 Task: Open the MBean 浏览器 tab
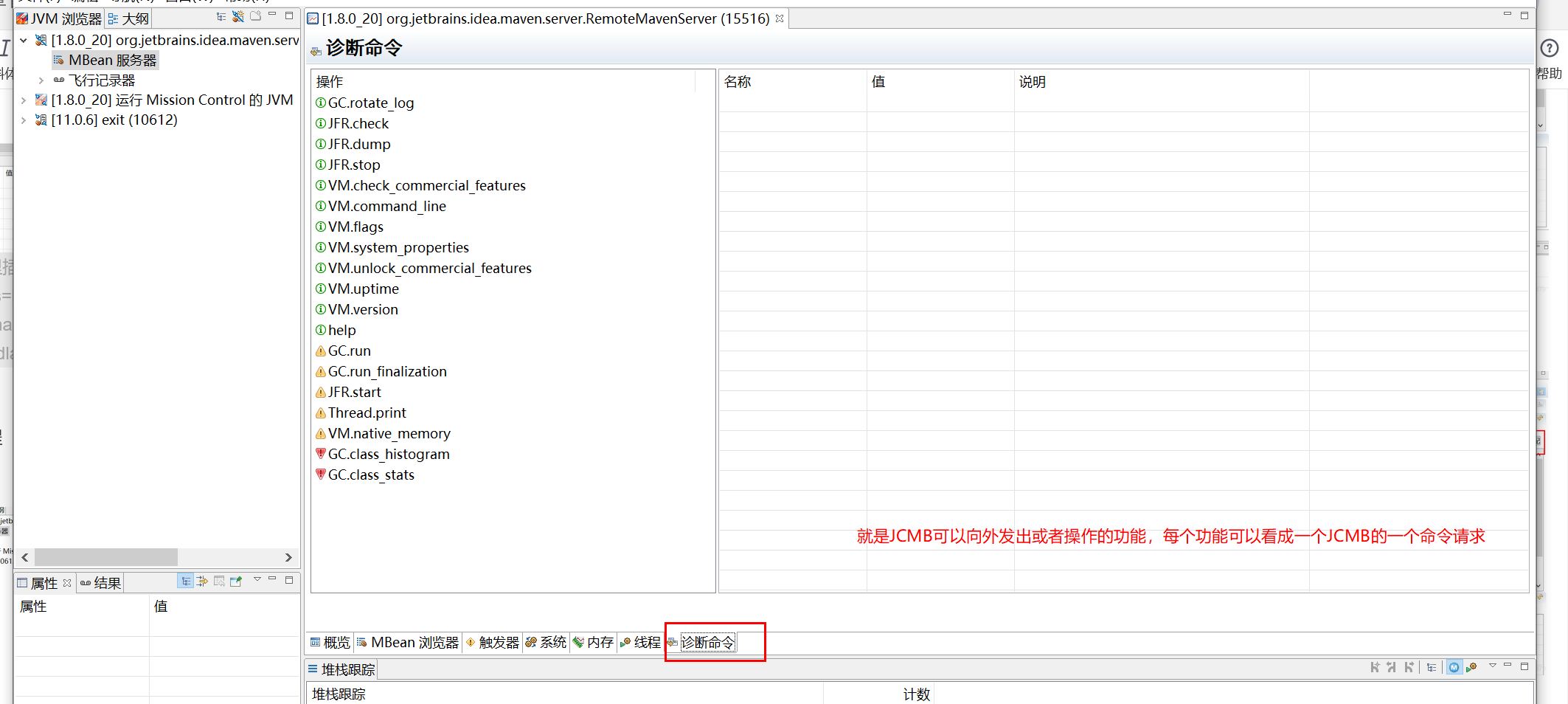coord(408,643)
